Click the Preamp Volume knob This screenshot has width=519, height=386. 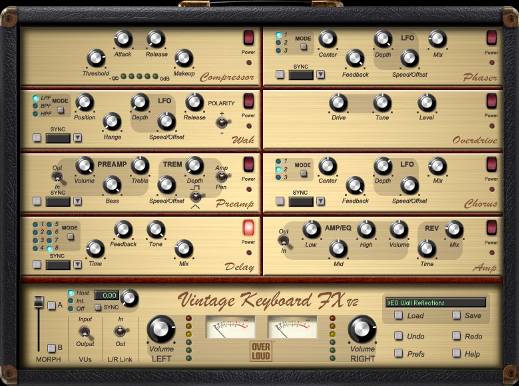pos(85,165)
